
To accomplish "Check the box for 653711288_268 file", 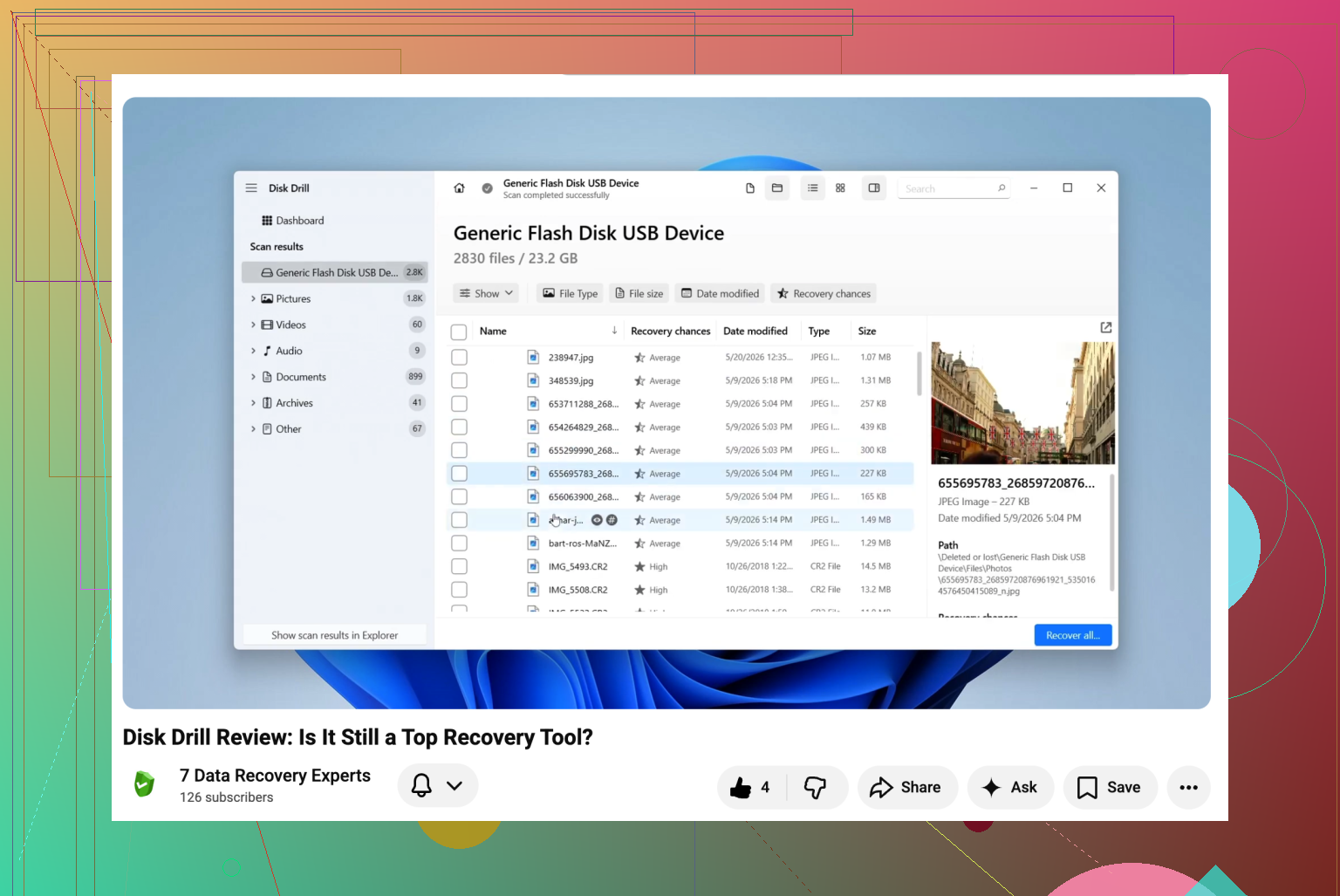I will click(x=459, y=404).
